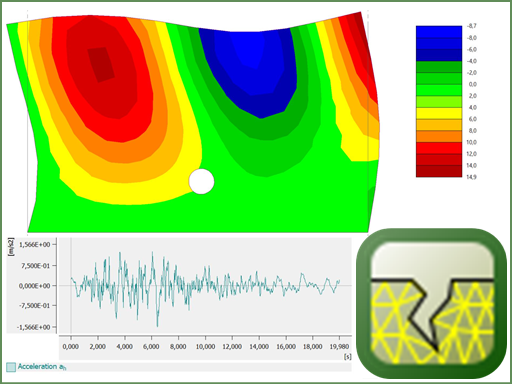The height and width of the screenshot is (384, 512).
Task: Click the time axis tick 0,000
Action: [71, 347]
